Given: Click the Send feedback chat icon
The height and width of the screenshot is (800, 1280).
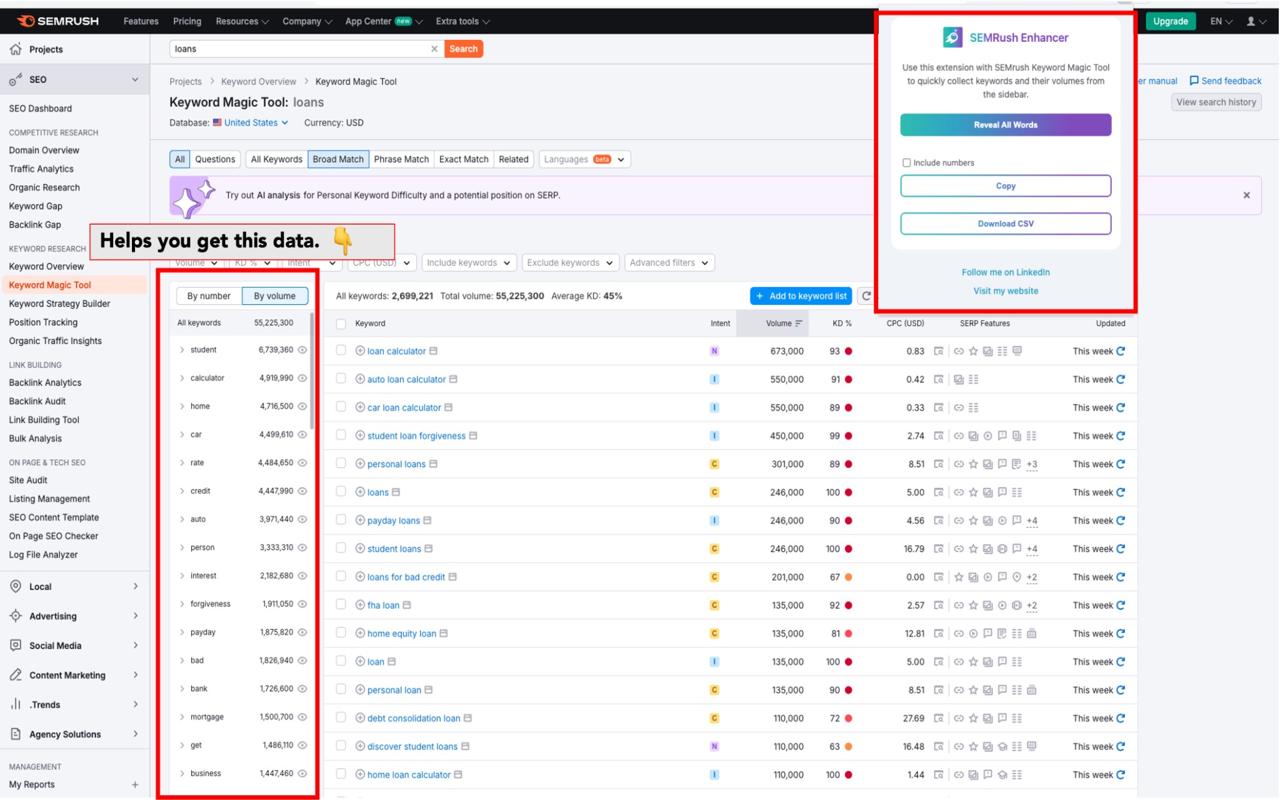Looking at the screenshot, I should click(1194, 81).
